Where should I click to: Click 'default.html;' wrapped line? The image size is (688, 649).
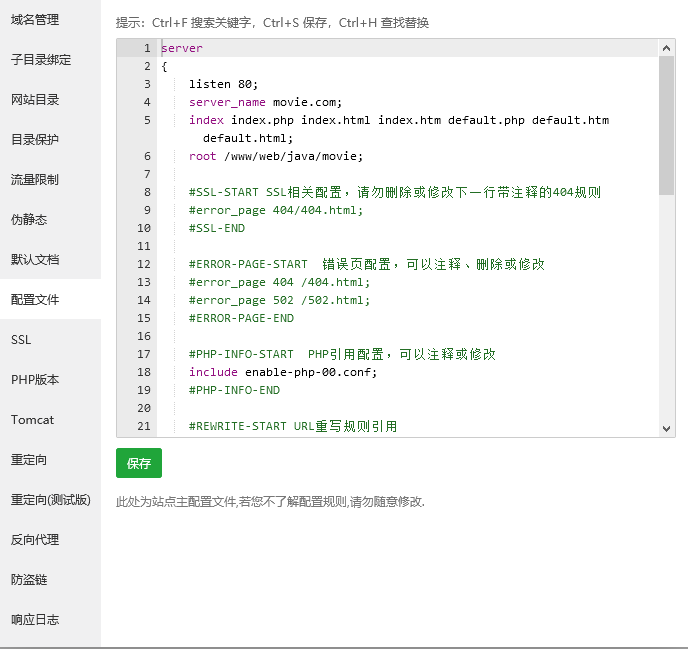pyautogui.click(x=247, y=138)
